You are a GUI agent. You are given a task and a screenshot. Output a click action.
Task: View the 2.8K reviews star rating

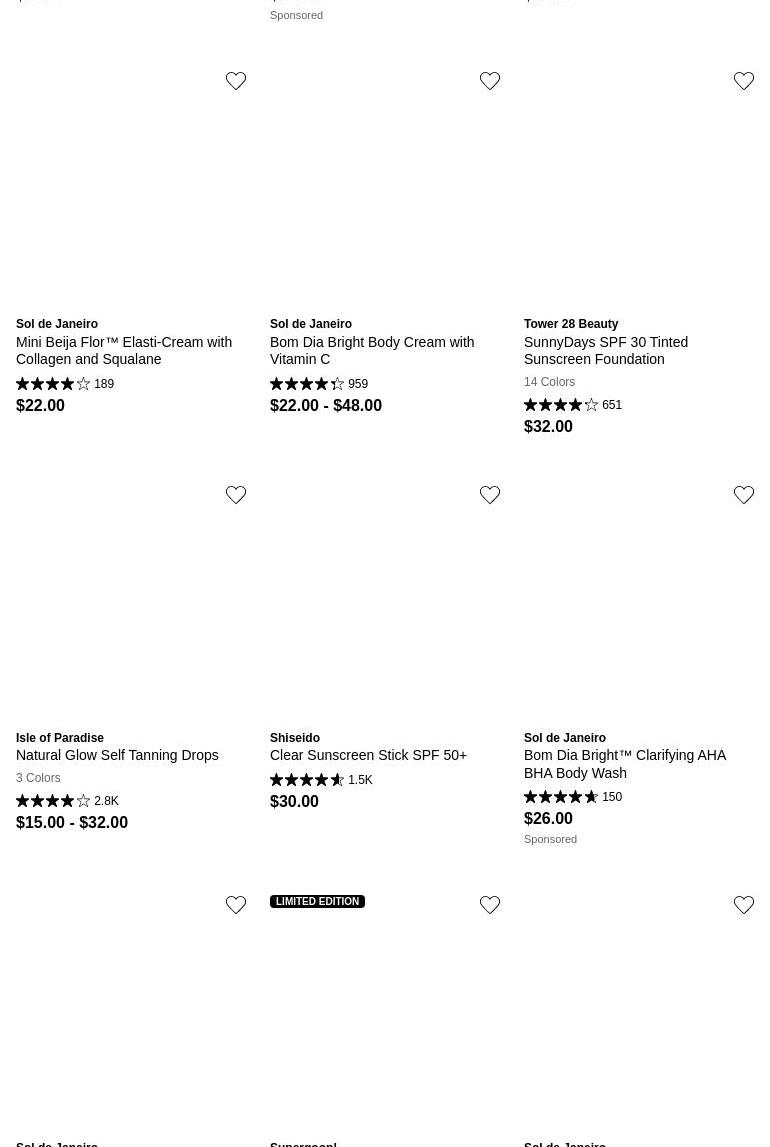point(67,801)
